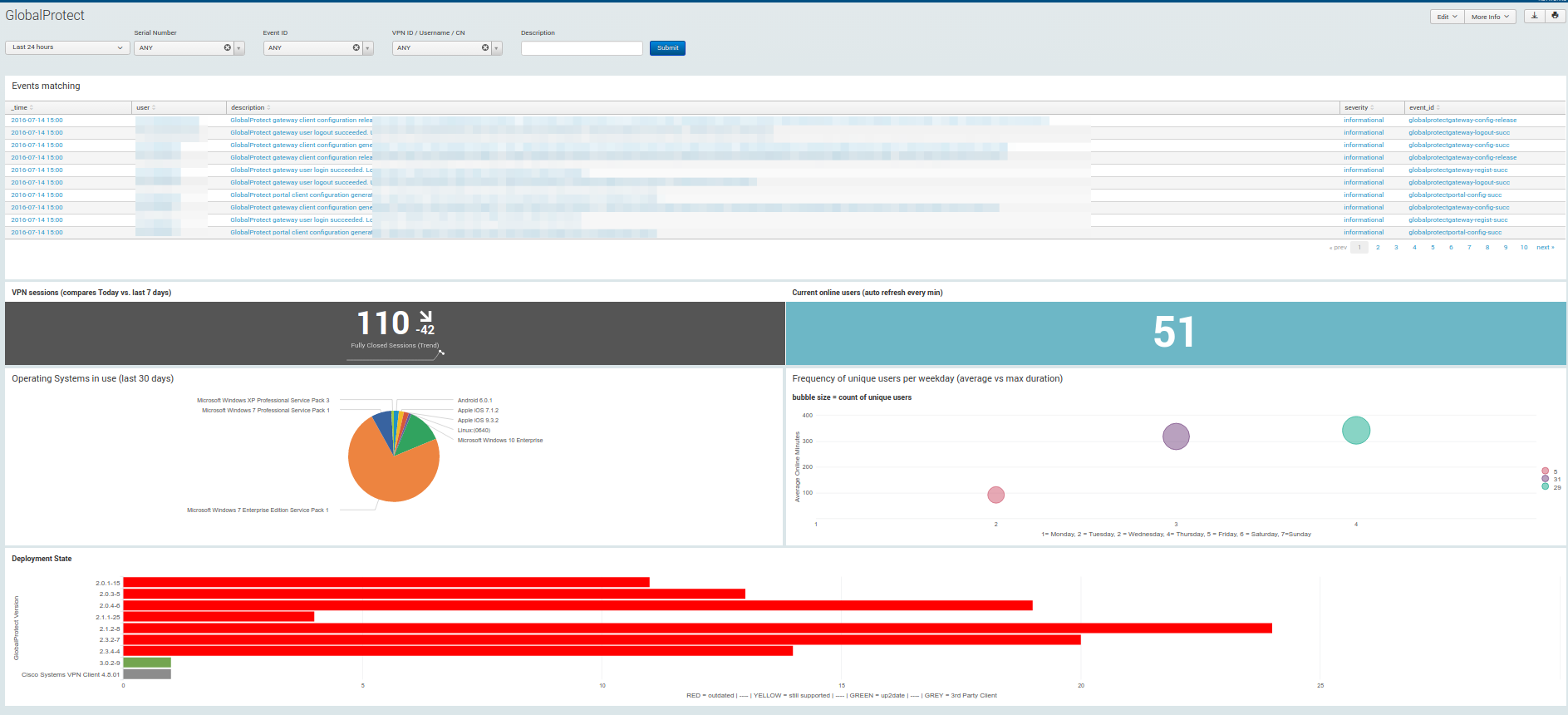Go to results page 5
The height and width of the screenshot is (715, 1568).
click(1433, 248)
